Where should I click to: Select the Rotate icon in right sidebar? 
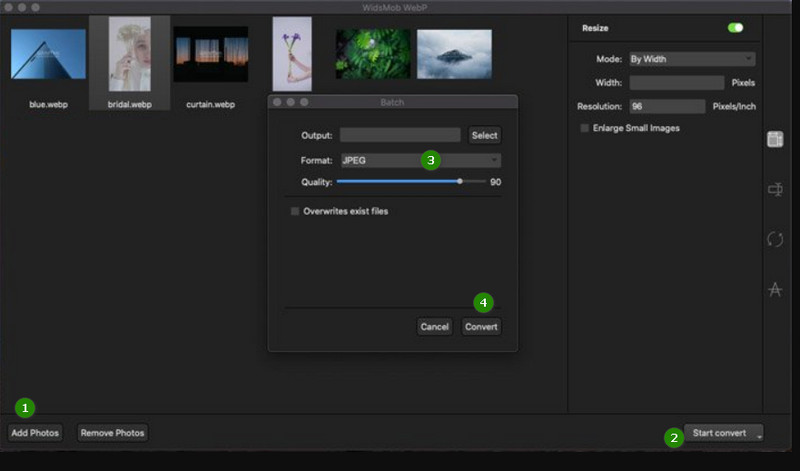(774, 239)
